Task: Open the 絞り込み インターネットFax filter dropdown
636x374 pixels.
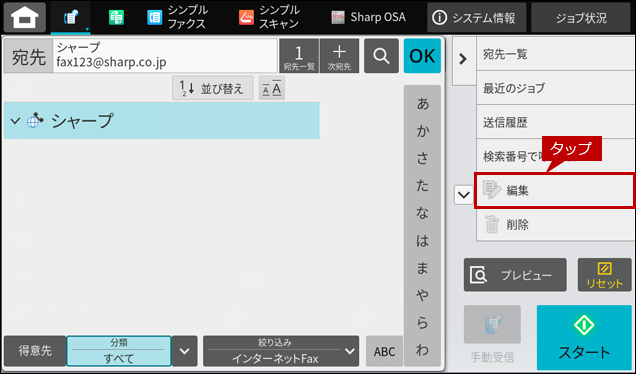Action: 281,351
